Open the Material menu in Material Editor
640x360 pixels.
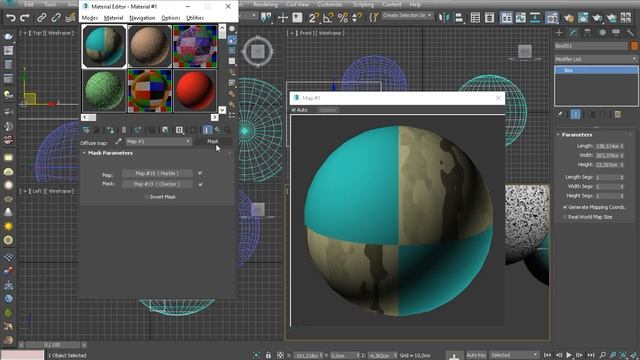coord(113,18)
